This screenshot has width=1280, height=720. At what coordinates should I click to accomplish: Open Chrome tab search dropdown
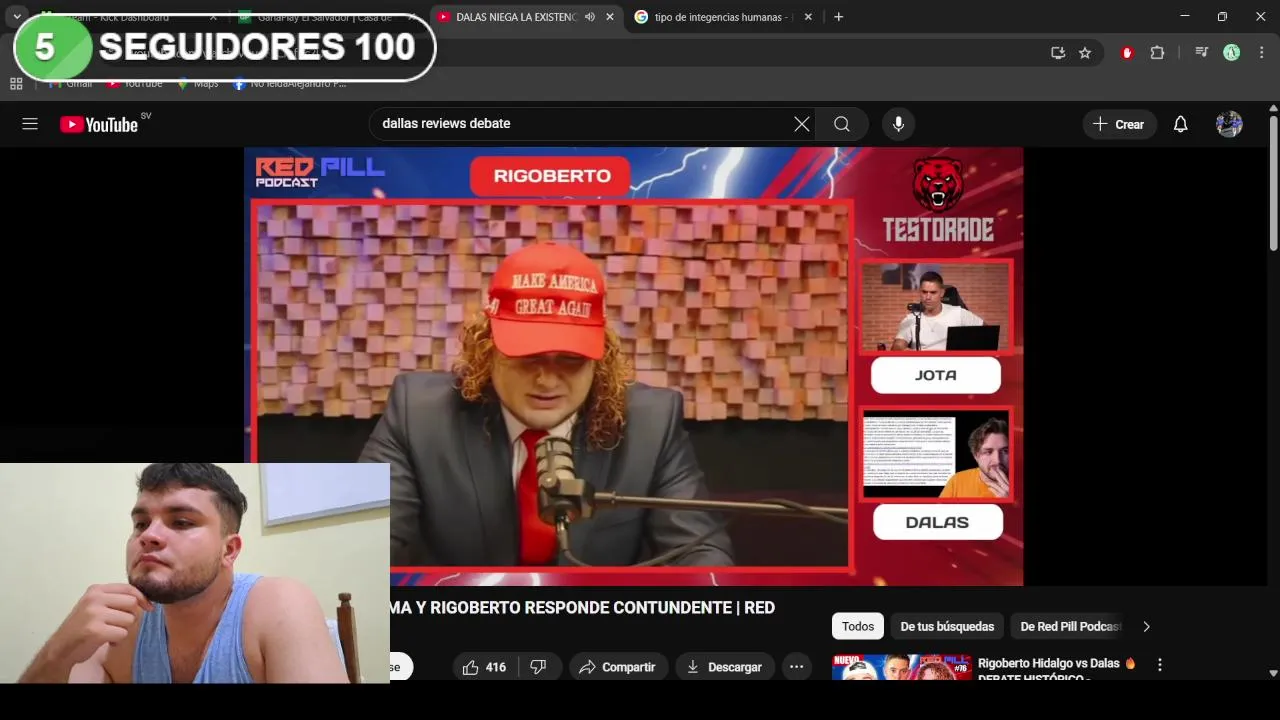point(17,17)
